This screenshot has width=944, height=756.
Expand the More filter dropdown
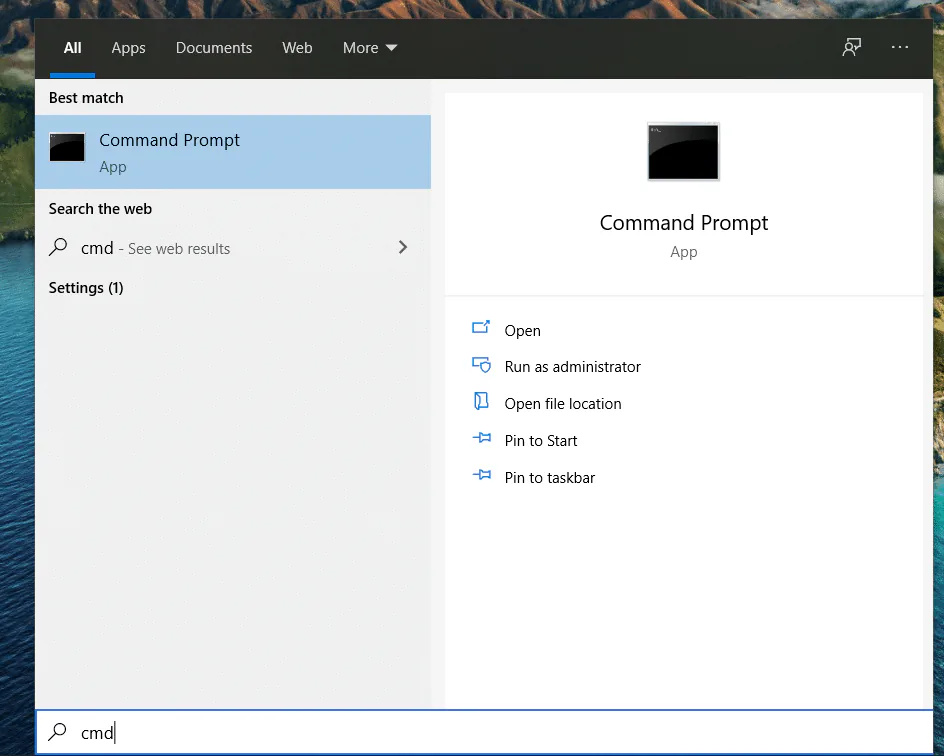pyautogui.click(x=370, y=48)
